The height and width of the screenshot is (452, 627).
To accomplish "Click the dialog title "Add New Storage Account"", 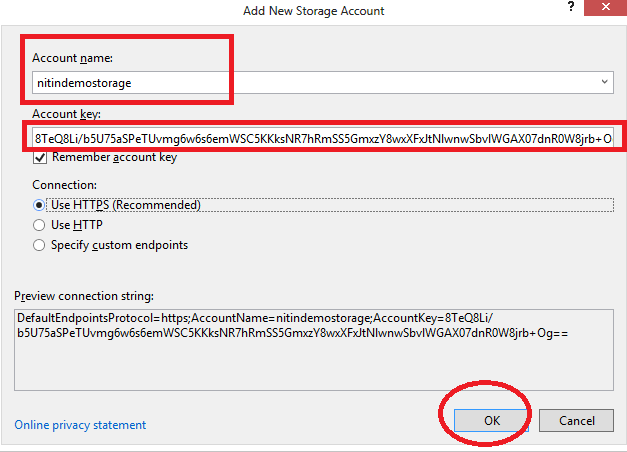I will [313, 11].
